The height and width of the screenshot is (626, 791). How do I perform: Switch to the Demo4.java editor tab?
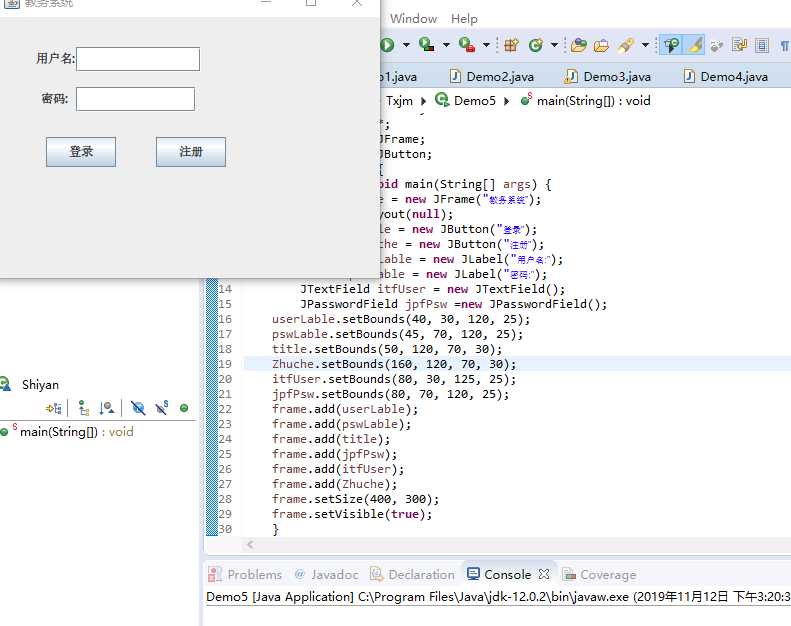726,77
